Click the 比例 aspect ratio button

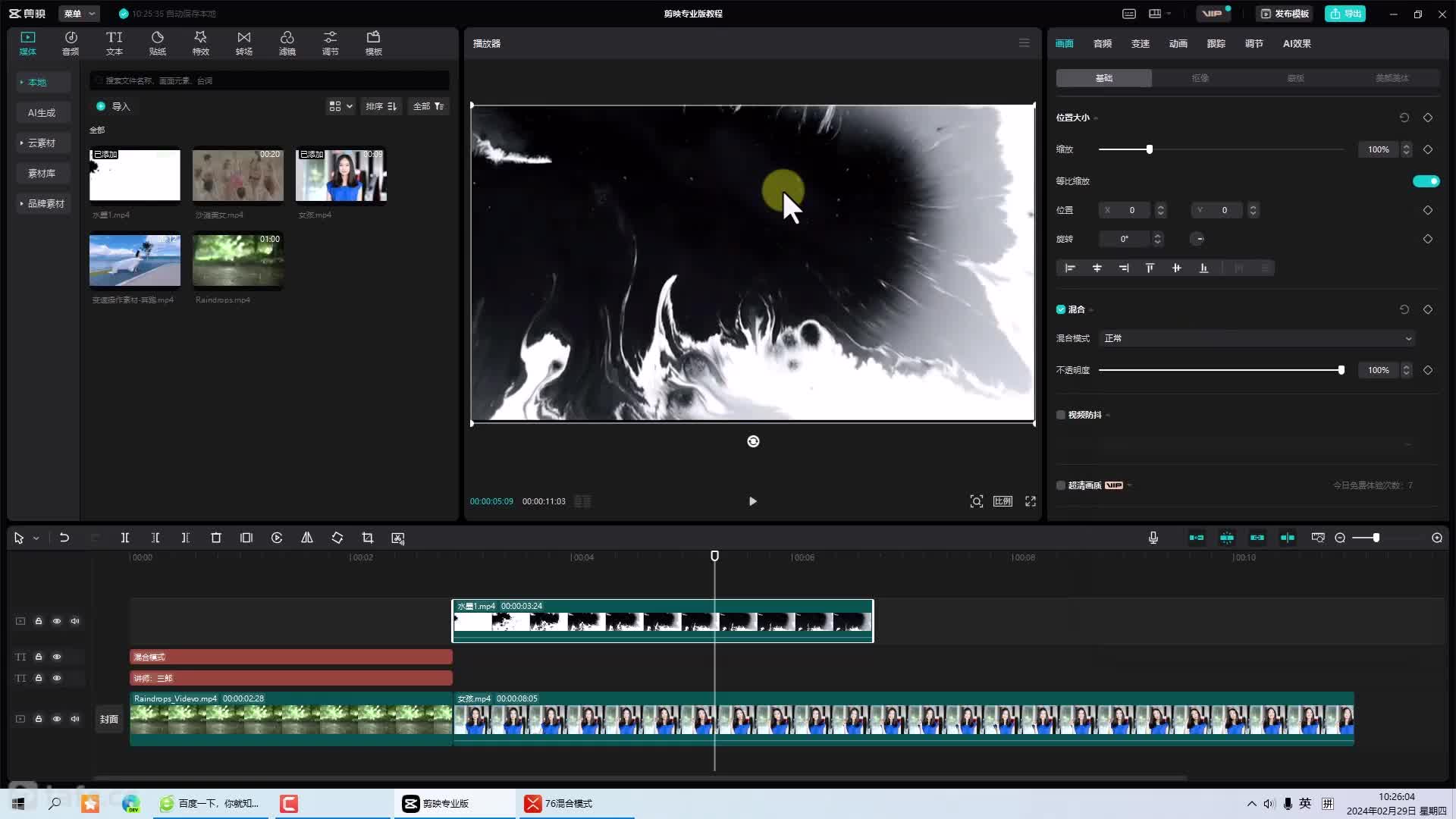pyautogui.click(x=1003, y=501)
